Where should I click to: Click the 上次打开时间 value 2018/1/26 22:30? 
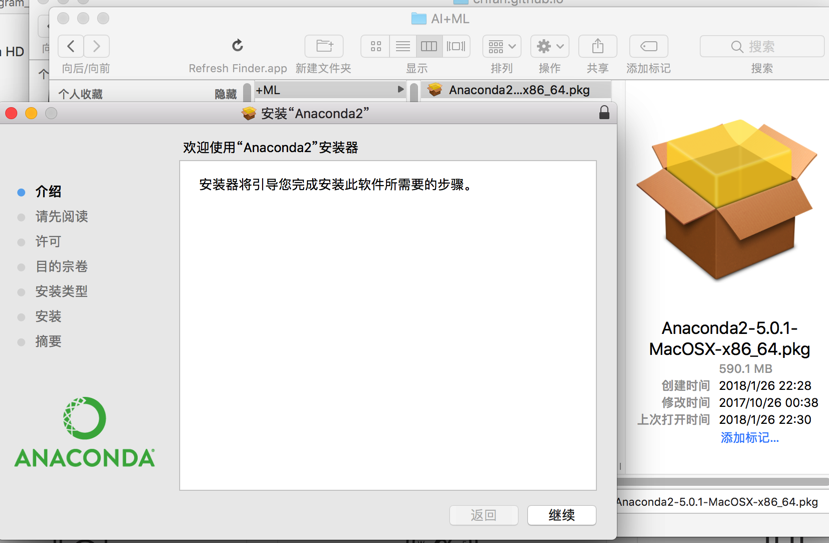click(x=765, y=419)
